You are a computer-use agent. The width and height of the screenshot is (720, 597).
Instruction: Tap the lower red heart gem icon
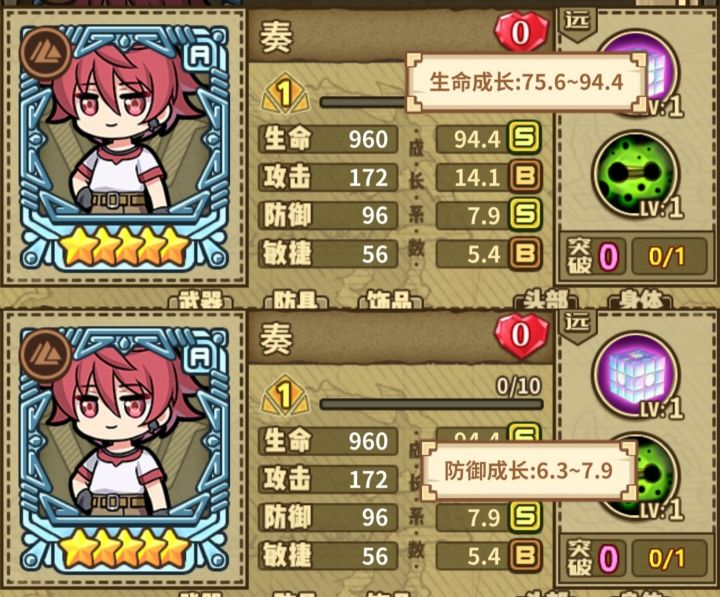[x=521, y=334]
